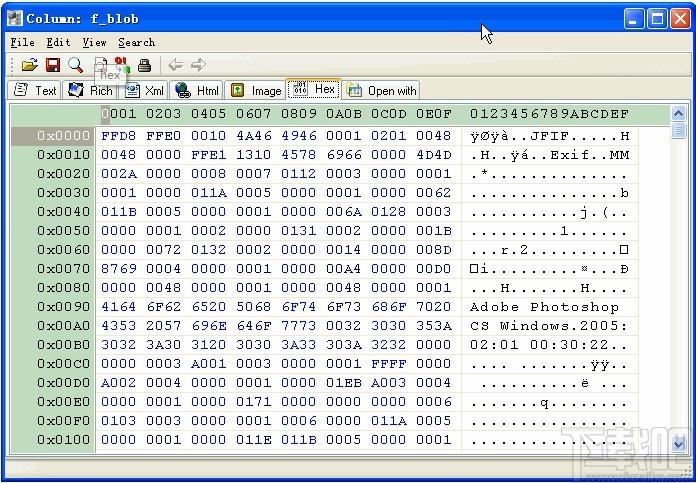Screen dimensions: 696x483
Task: Open file with the folder toolbar icon
Action: point(29,65)
